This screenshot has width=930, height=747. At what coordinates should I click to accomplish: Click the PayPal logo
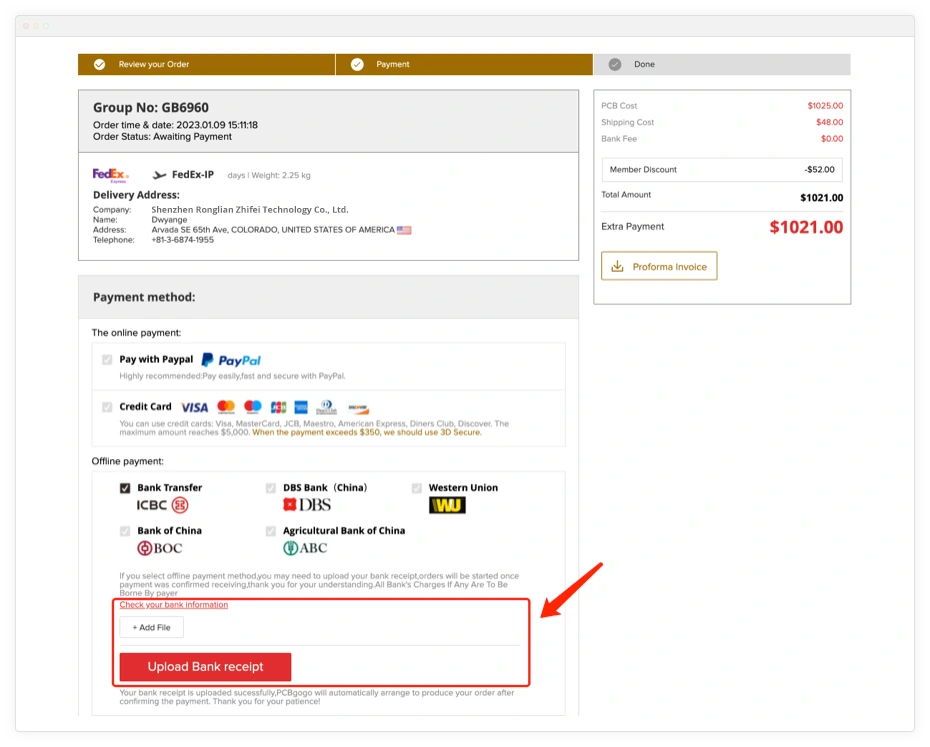tap(231, 360)
